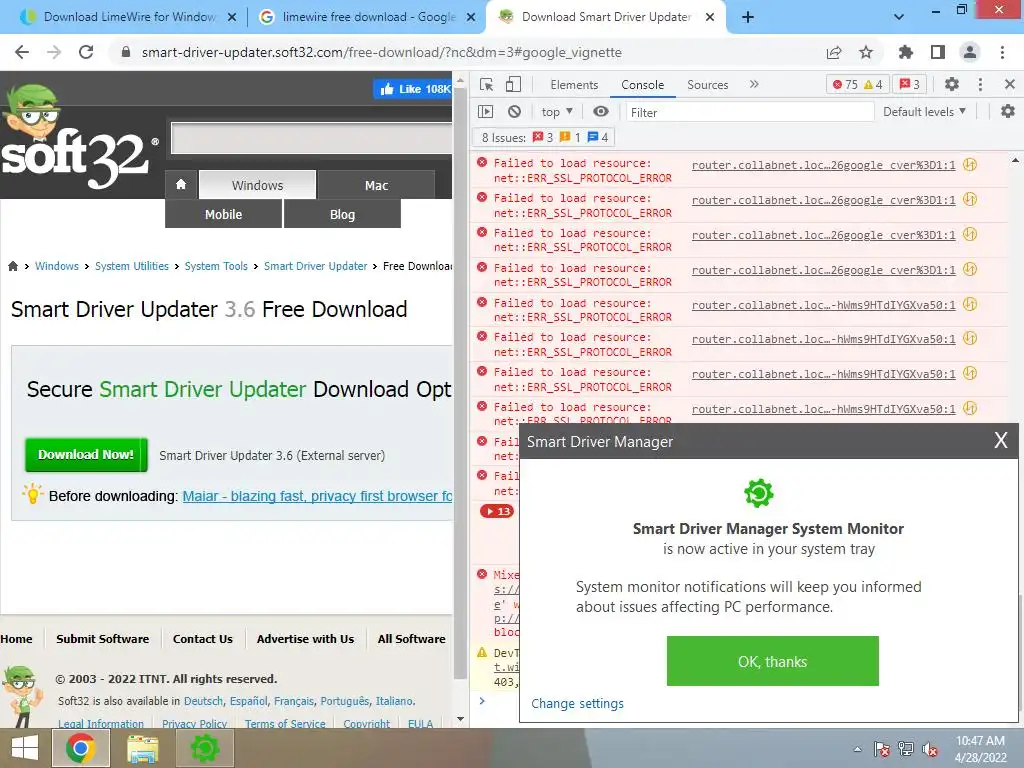Select the Blog navigation tab

[x=342, y=214]
